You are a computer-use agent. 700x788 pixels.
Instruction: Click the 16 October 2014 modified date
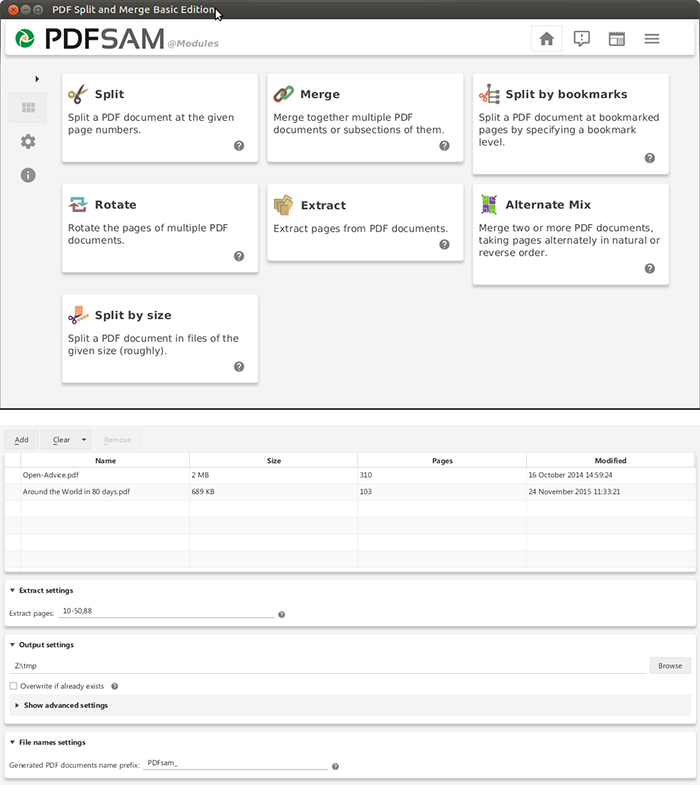coord(570,475)
